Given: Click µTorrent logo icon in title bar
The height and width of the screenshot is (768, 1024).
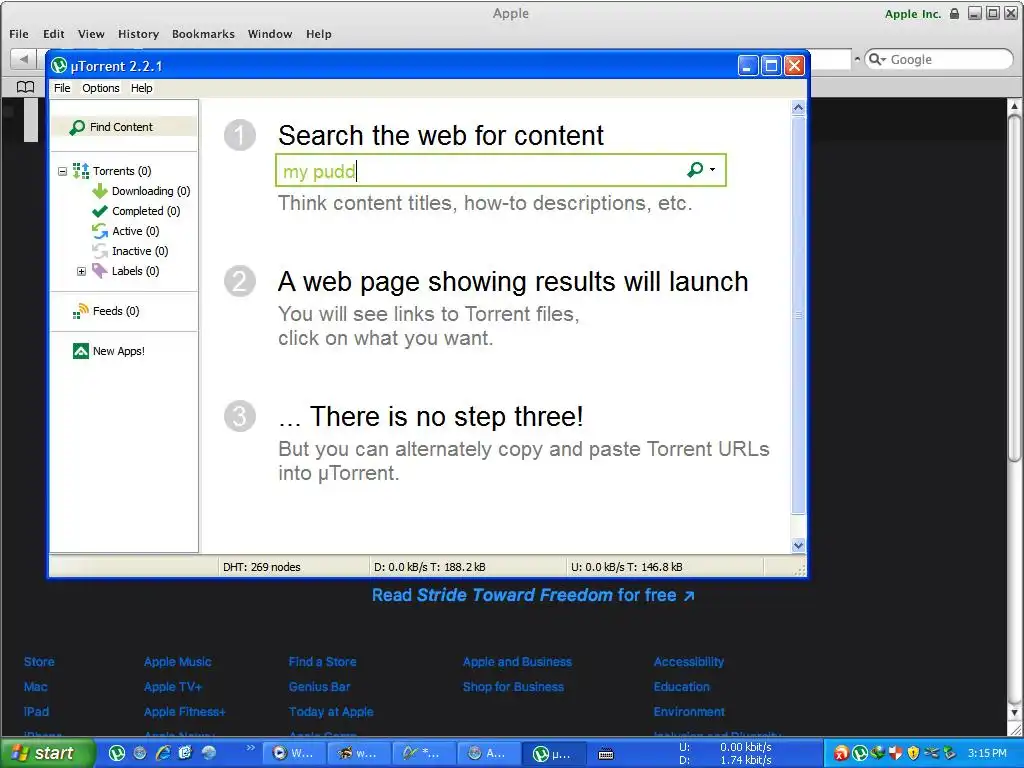Looking at the screenshot, I should [59, 65].
